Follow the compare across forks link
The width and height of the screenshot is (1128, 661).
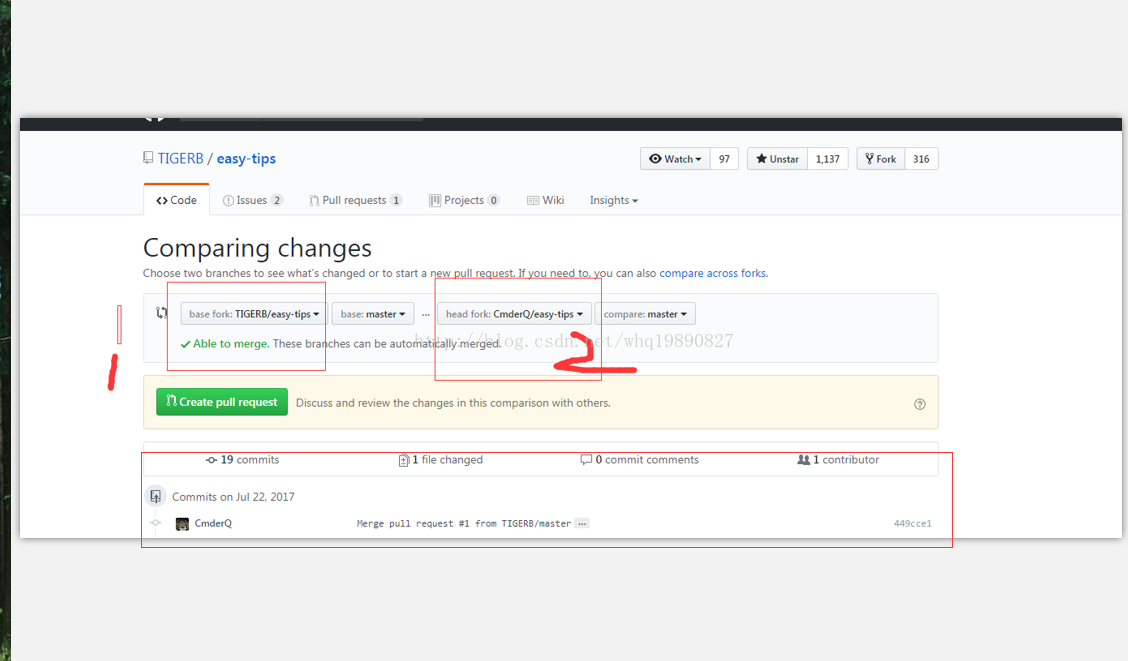pyautogui.click(x=713, y=273)
